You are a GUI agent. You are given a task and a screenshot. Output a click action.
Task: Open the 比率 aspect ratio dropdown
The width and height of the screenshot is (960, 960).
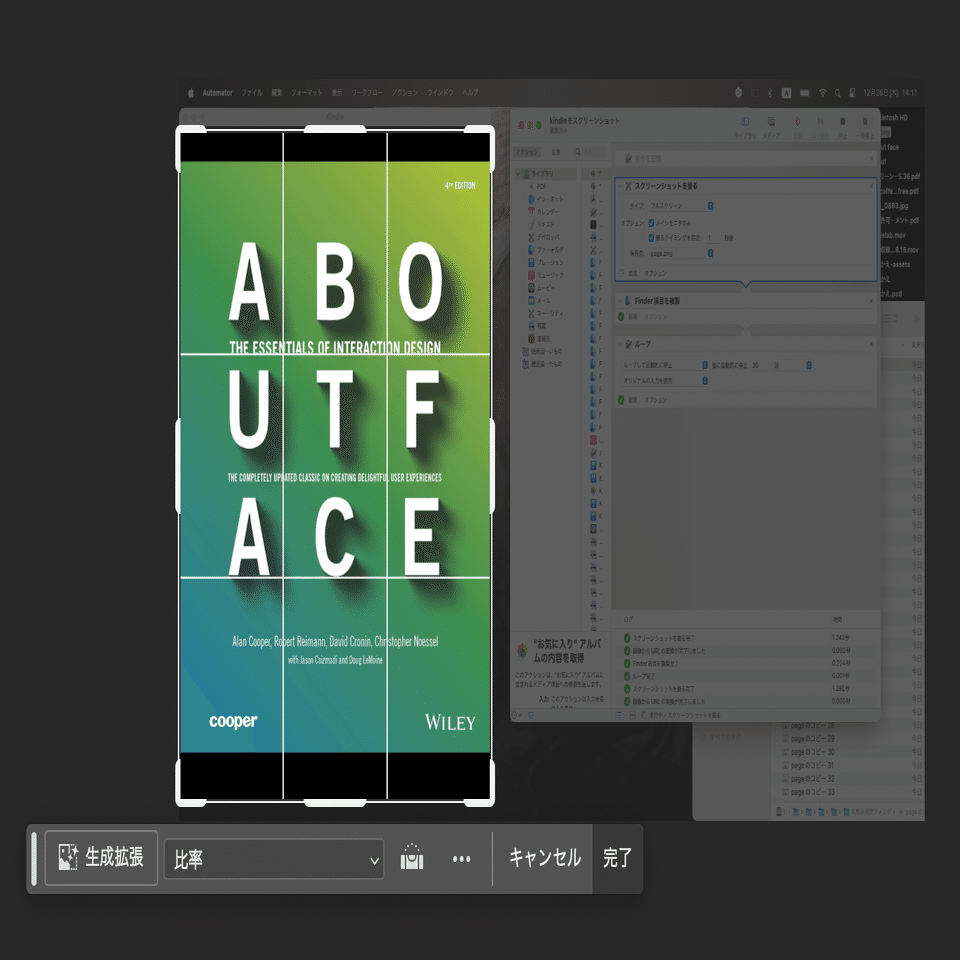click(274, 859)
